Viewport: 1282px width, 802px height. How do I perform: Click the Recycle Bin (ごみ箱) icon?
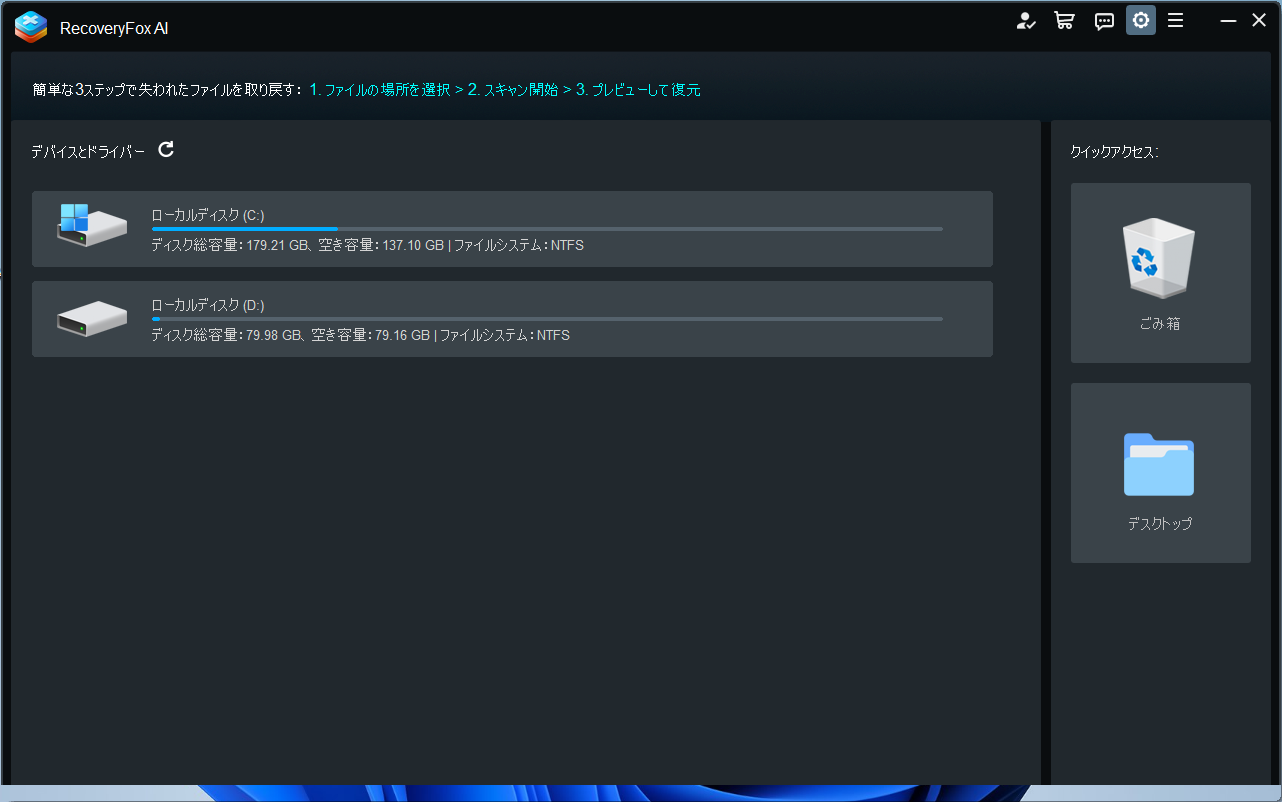pos(1160,259)
